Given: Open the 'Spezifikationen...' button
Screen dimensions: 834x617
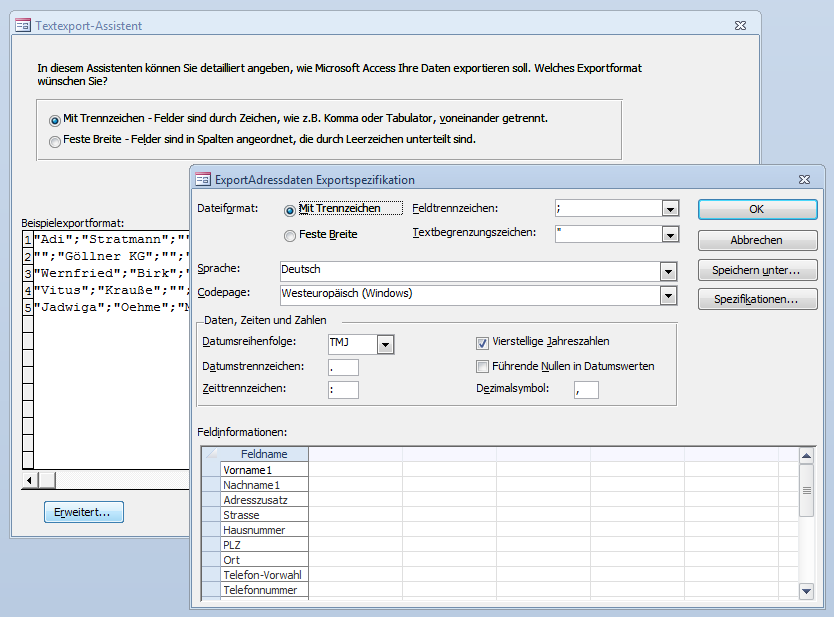Looking at the screenshot, I should (756, 299).
